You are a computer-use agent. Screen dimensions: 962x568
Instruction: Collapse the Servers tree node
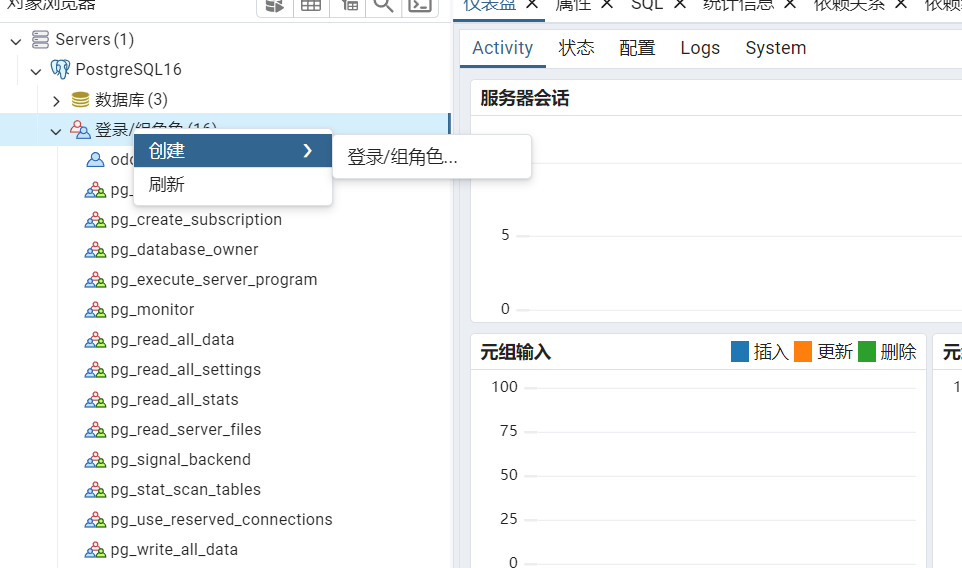pyautogui.click(x=16, y=41)
